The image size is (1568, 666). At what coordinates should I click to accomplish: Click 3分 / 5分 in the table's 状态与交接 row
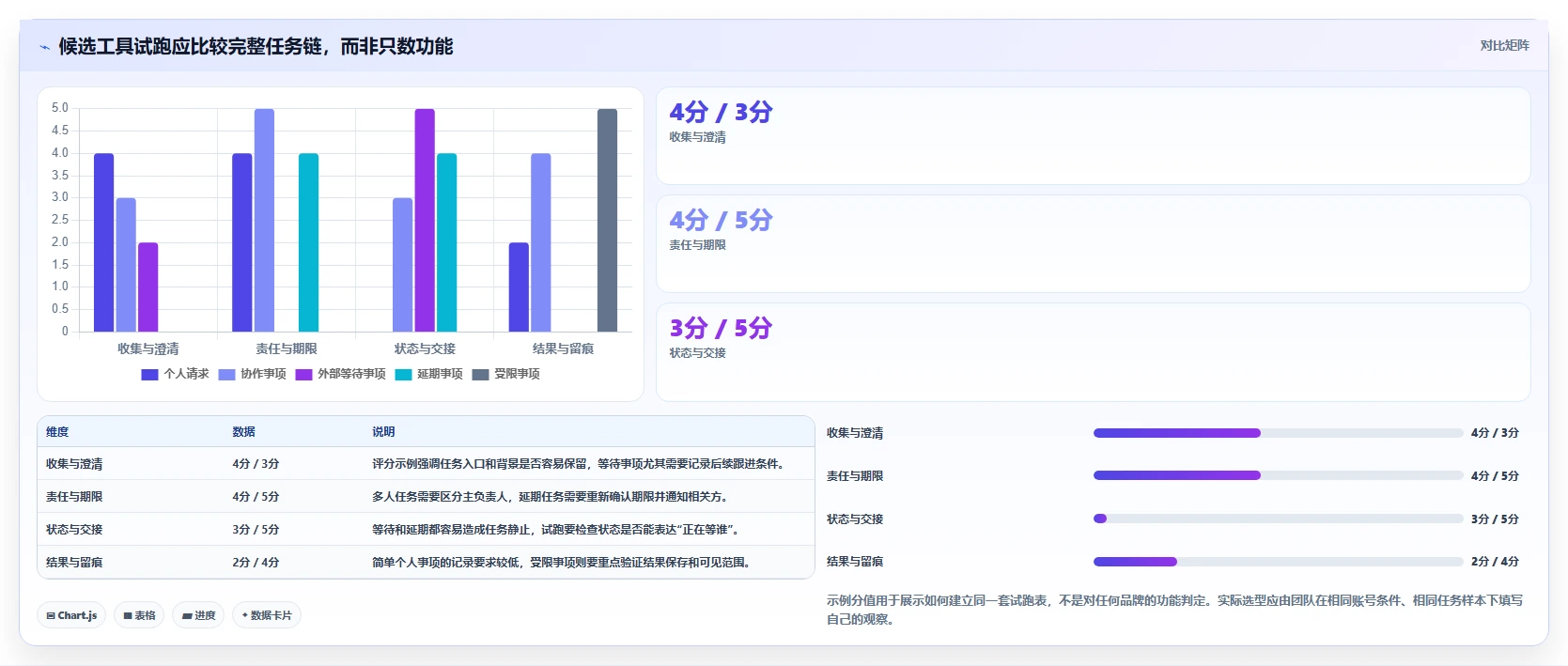(x=256, y=530)
